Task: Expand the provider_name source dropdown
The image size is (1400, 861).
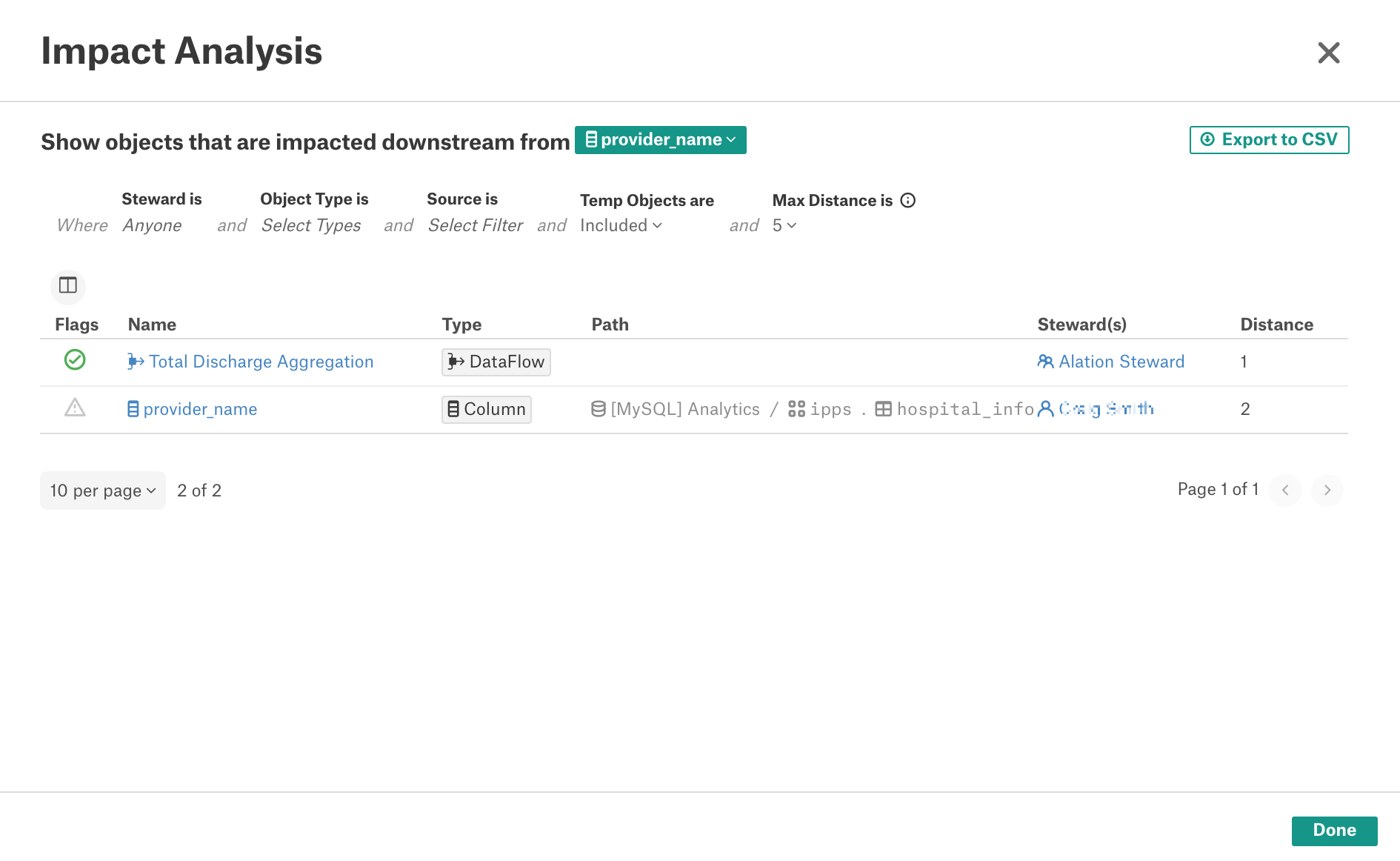Action: (661, 140)
